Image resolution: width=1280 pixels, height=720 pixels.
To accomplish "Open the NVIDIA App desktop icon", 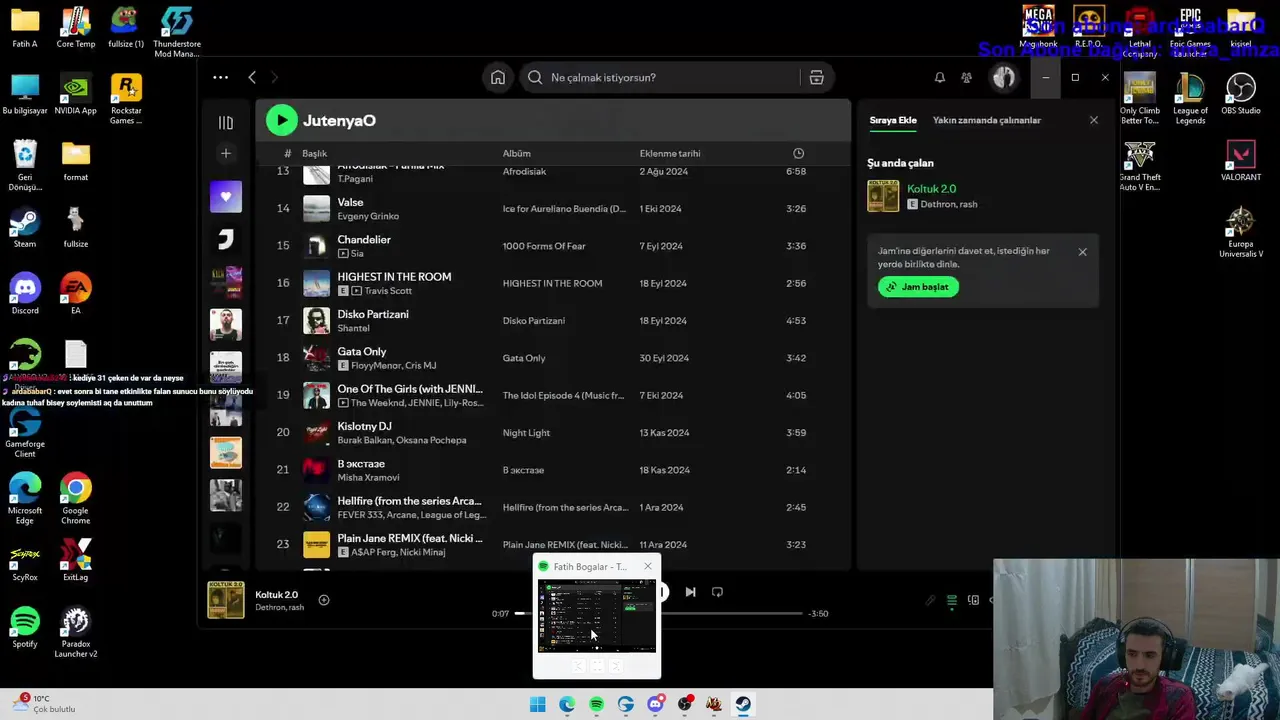I will (x=75, y=95).
